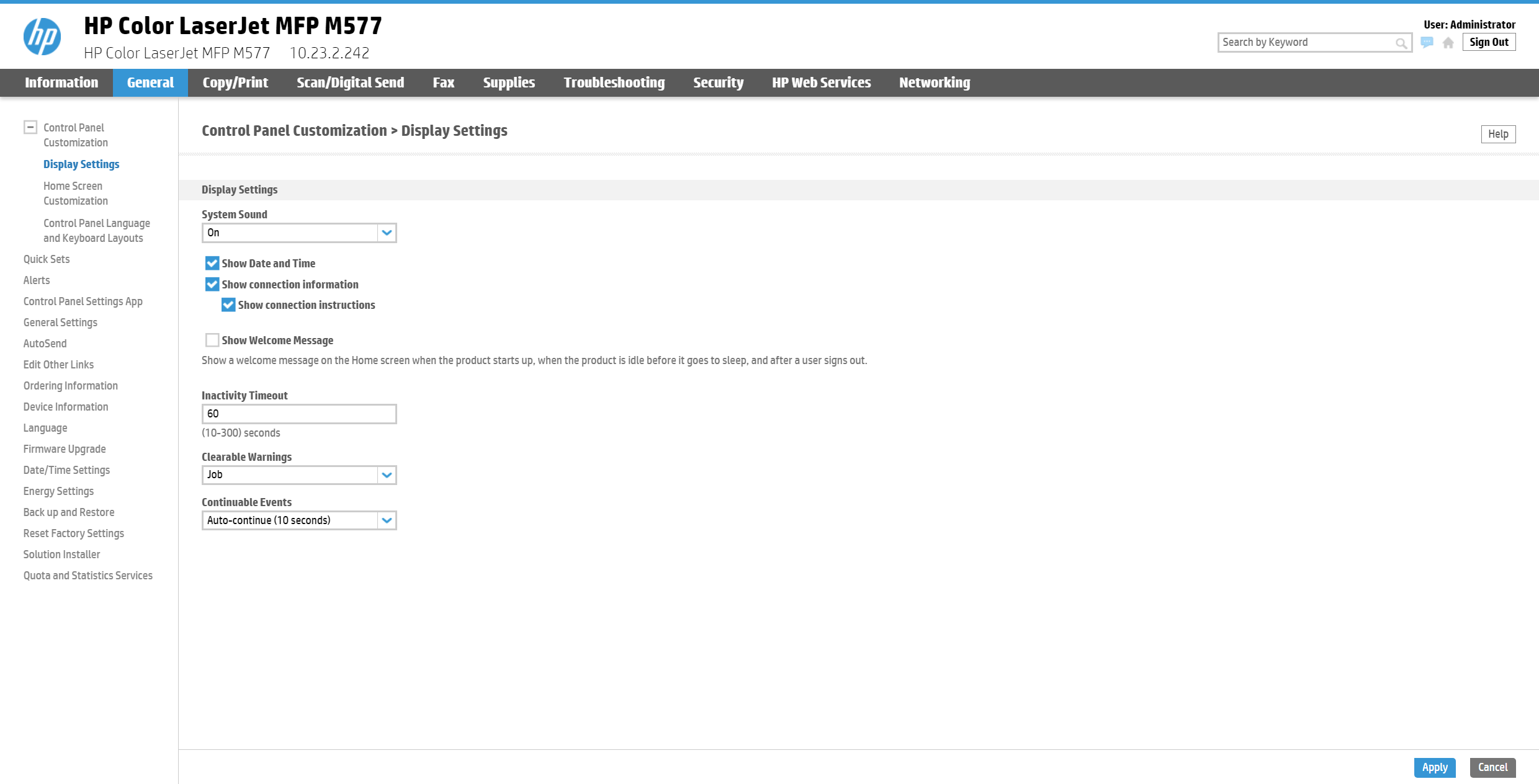Image resolution: width=1539 pixels, height=784 pixels.
Task: Click the HP logo icon
Action: 42,37
